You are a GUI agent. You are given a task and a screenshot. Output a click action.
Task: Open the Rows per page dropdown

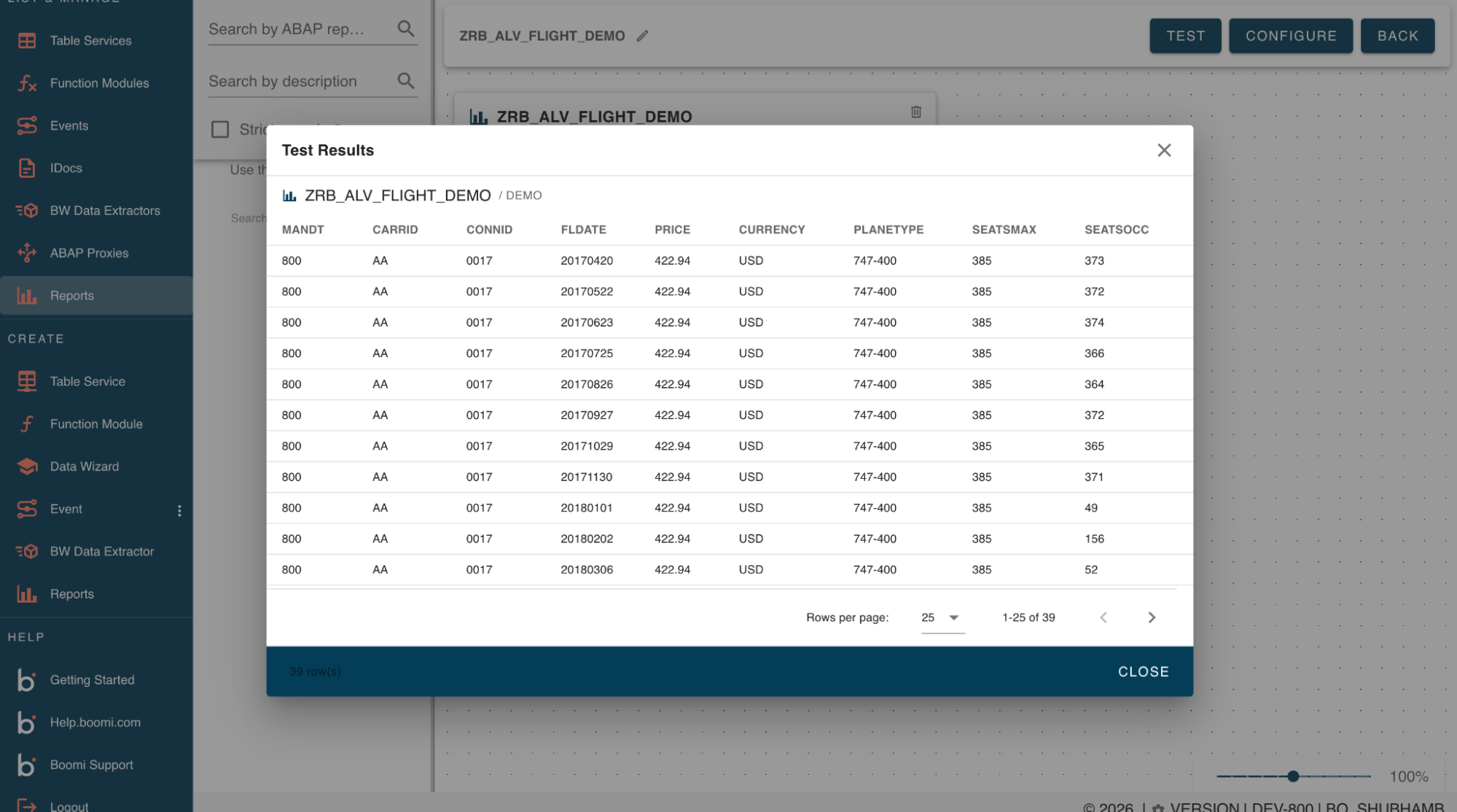pyautogui.click(x=942, y=617)
